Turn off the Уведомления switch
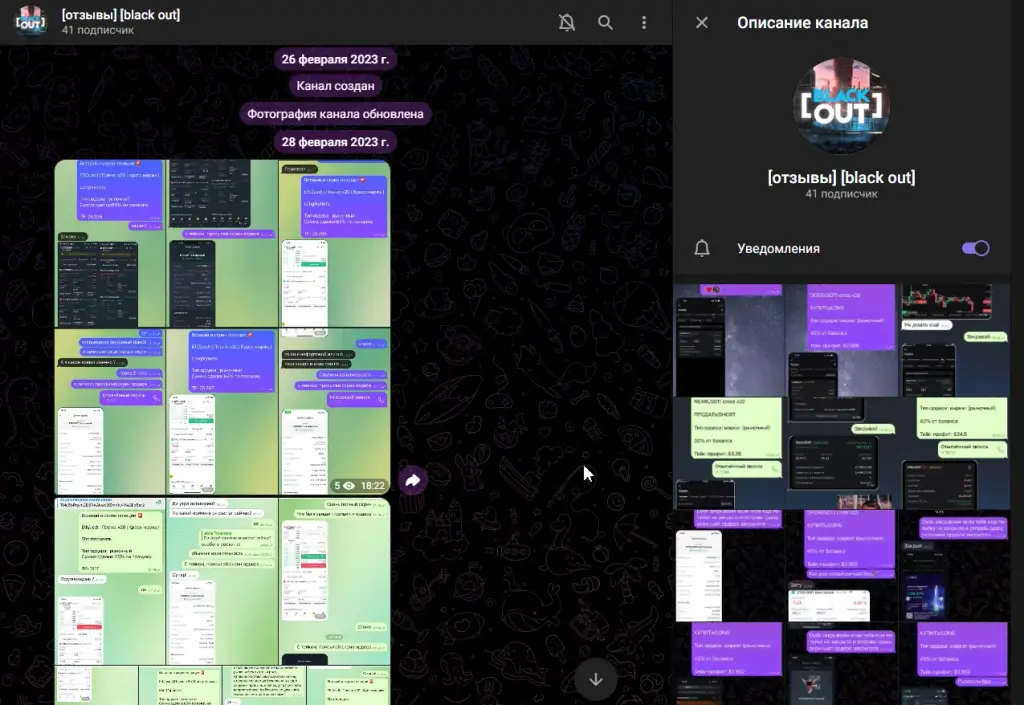 click(x=976, y=248)
